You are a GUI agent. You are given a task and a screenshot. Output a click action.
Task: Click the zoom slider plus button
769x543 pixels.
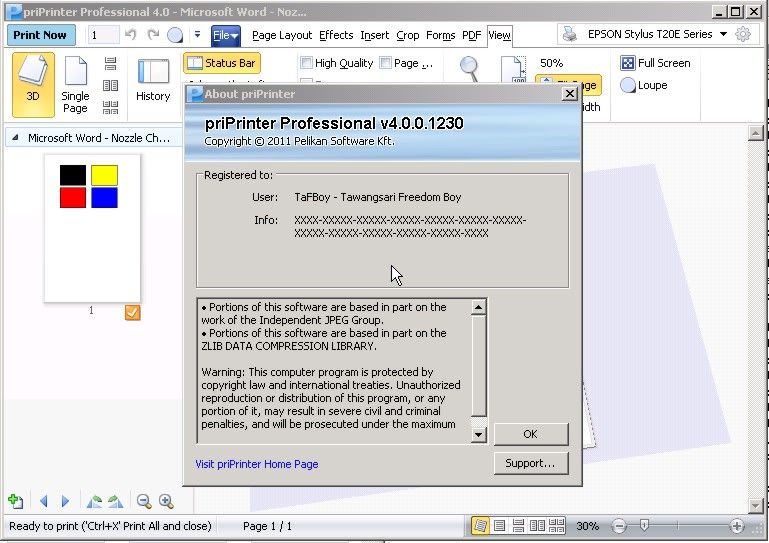737,526
